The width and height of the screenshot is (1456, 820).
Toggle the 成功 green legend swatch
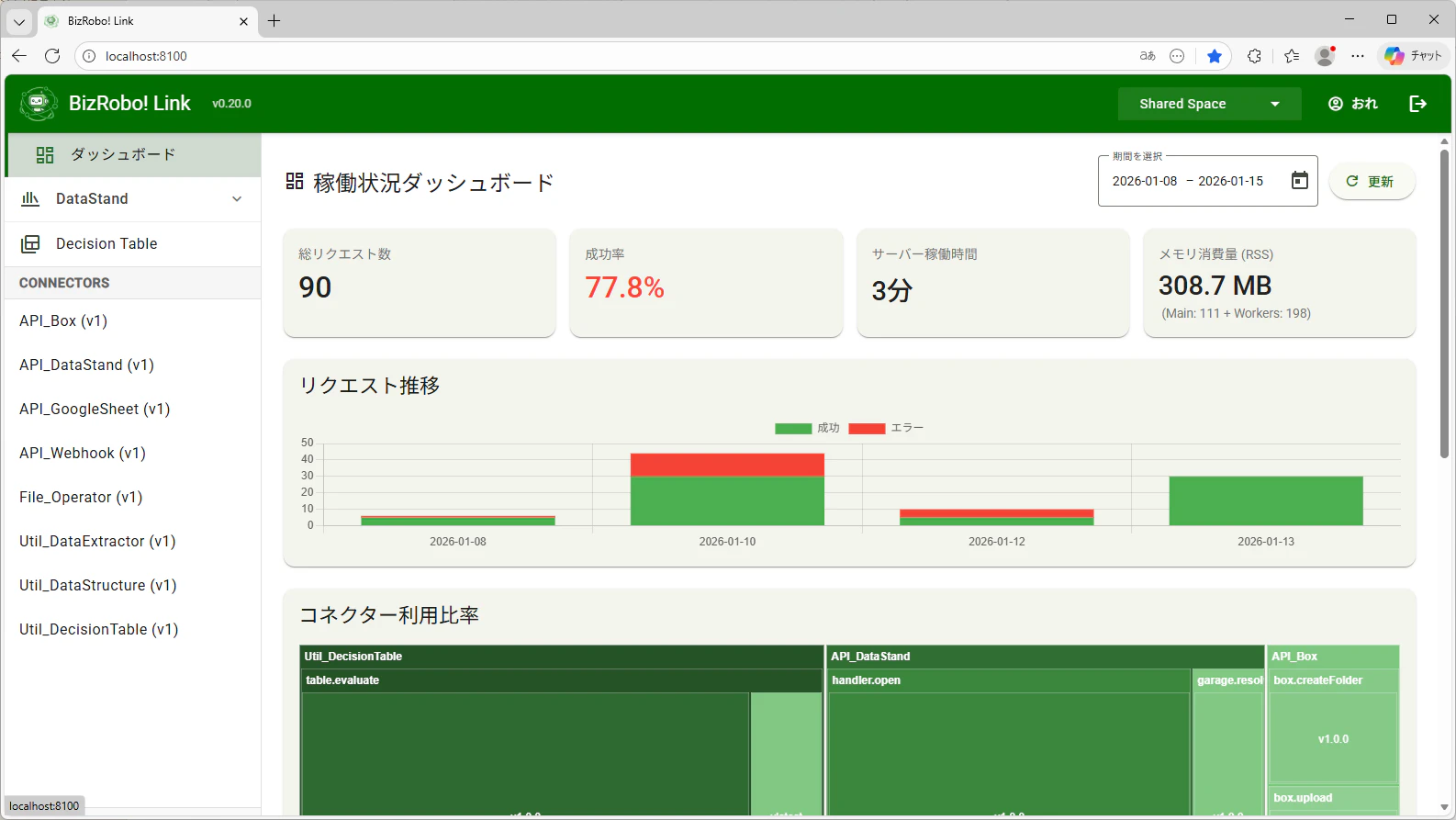[x=793, y=428]
